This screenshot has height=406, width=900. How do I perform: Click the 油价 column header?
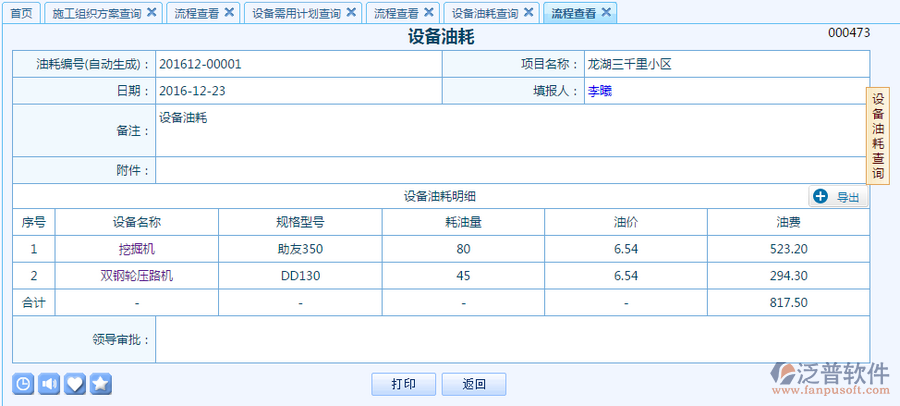pyautogui.click(x=626, y=222)
